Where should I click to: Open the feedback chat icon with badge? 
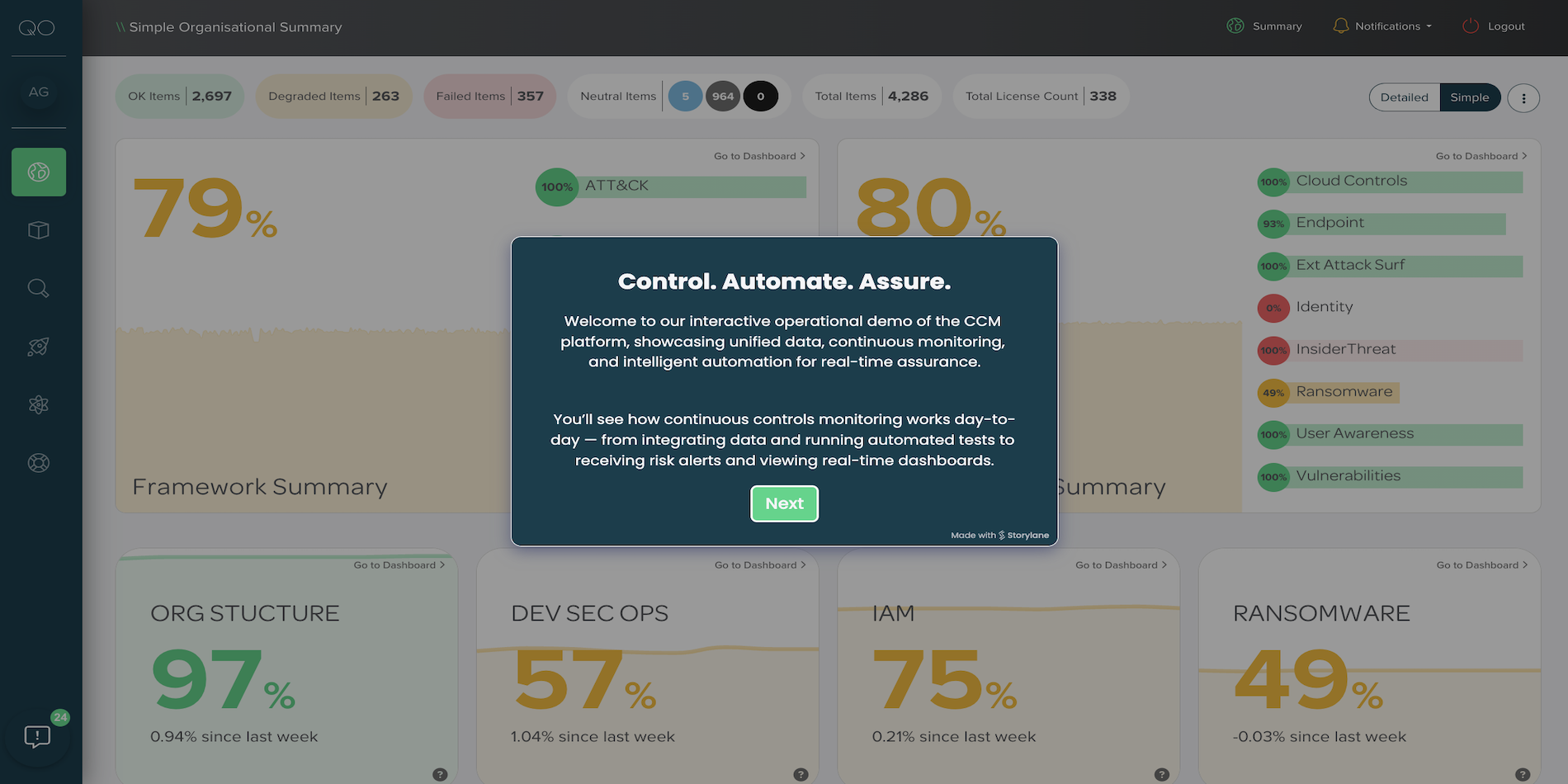point(38,736)
